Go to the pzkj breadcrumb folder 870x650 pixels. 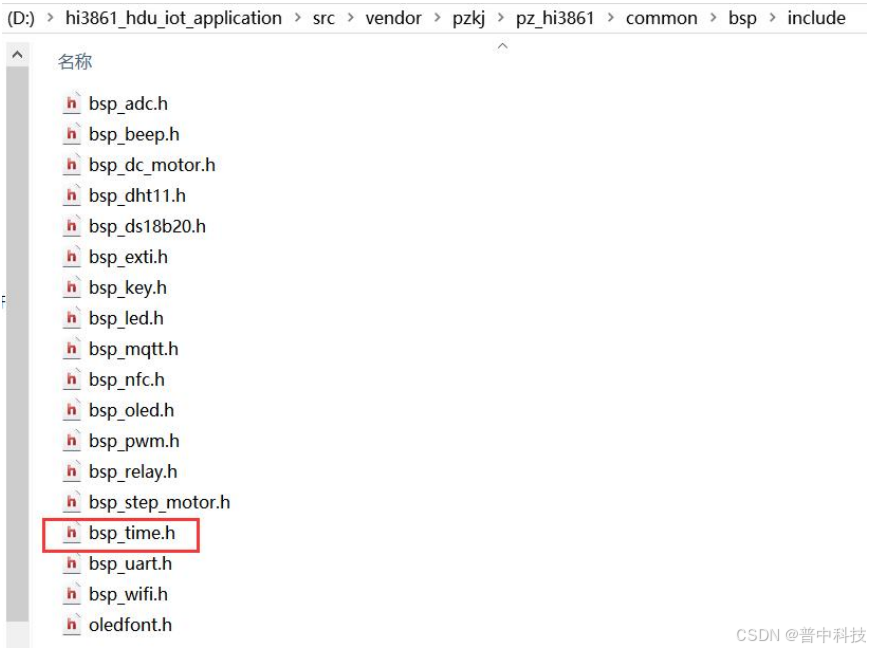(x=469, y=18)
